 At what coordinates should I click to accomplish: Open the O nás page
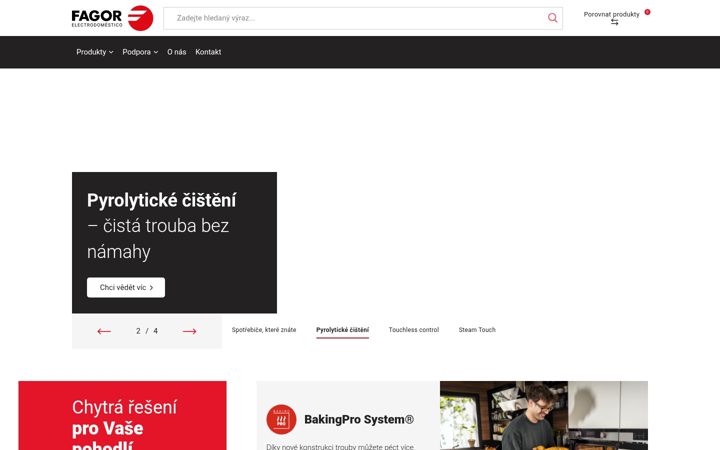click(x=177, y=52)
